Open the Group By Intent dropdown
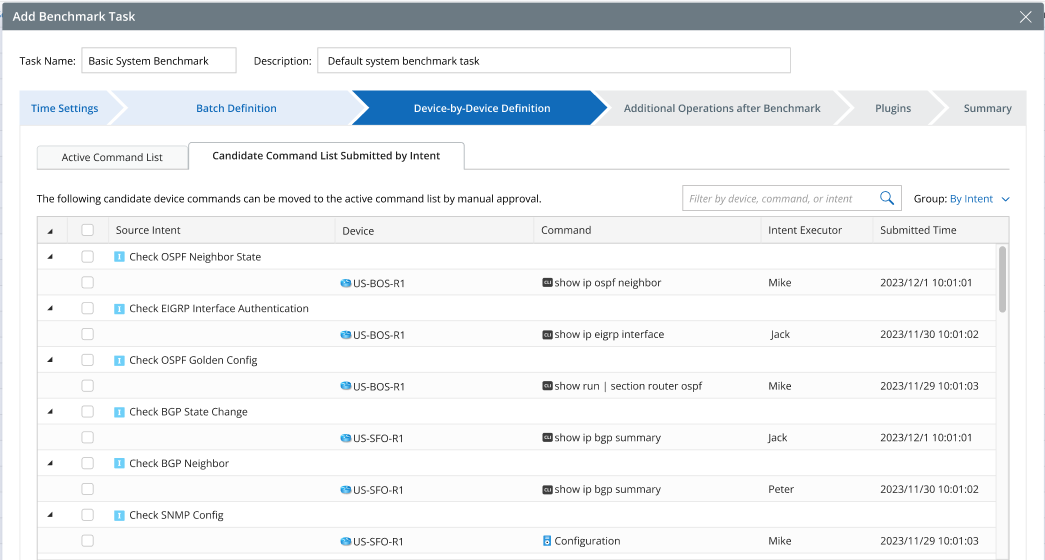The height and width of the screenshot is (560, 1045). 979,199
